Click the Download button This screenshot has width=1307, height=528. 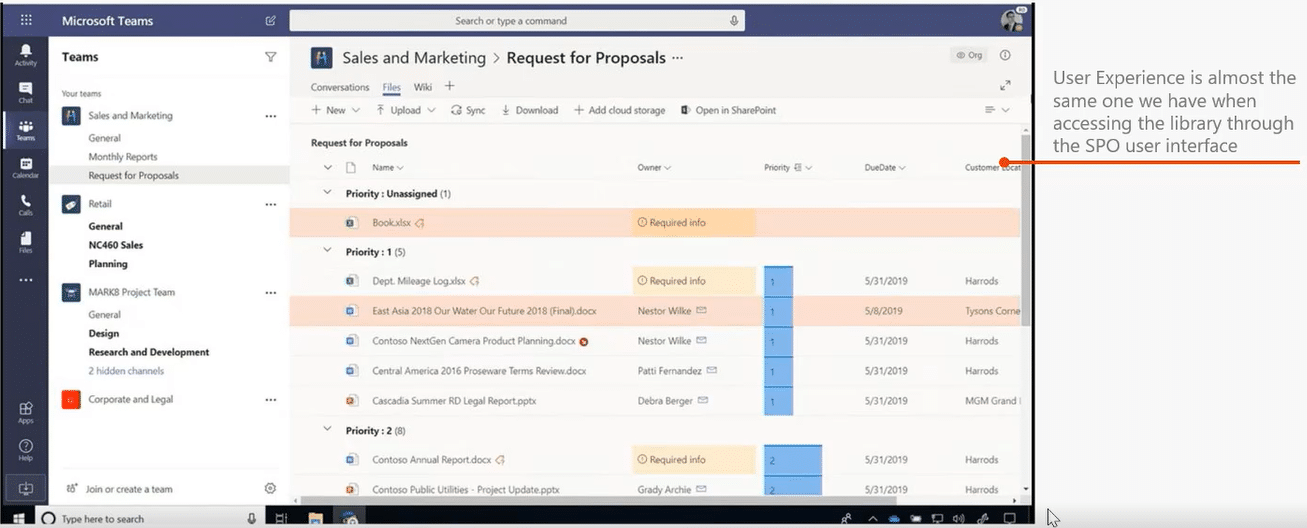tap(529, 110)
